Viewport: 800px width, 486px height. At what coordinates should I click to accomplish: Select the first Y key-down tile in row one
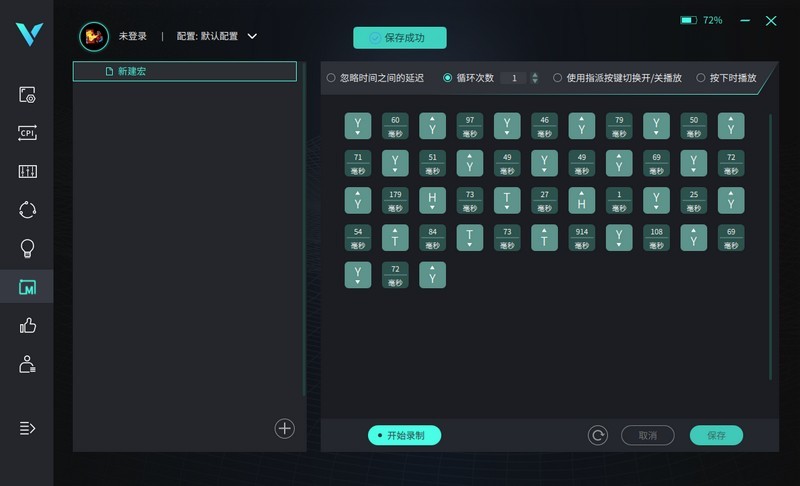358,126
